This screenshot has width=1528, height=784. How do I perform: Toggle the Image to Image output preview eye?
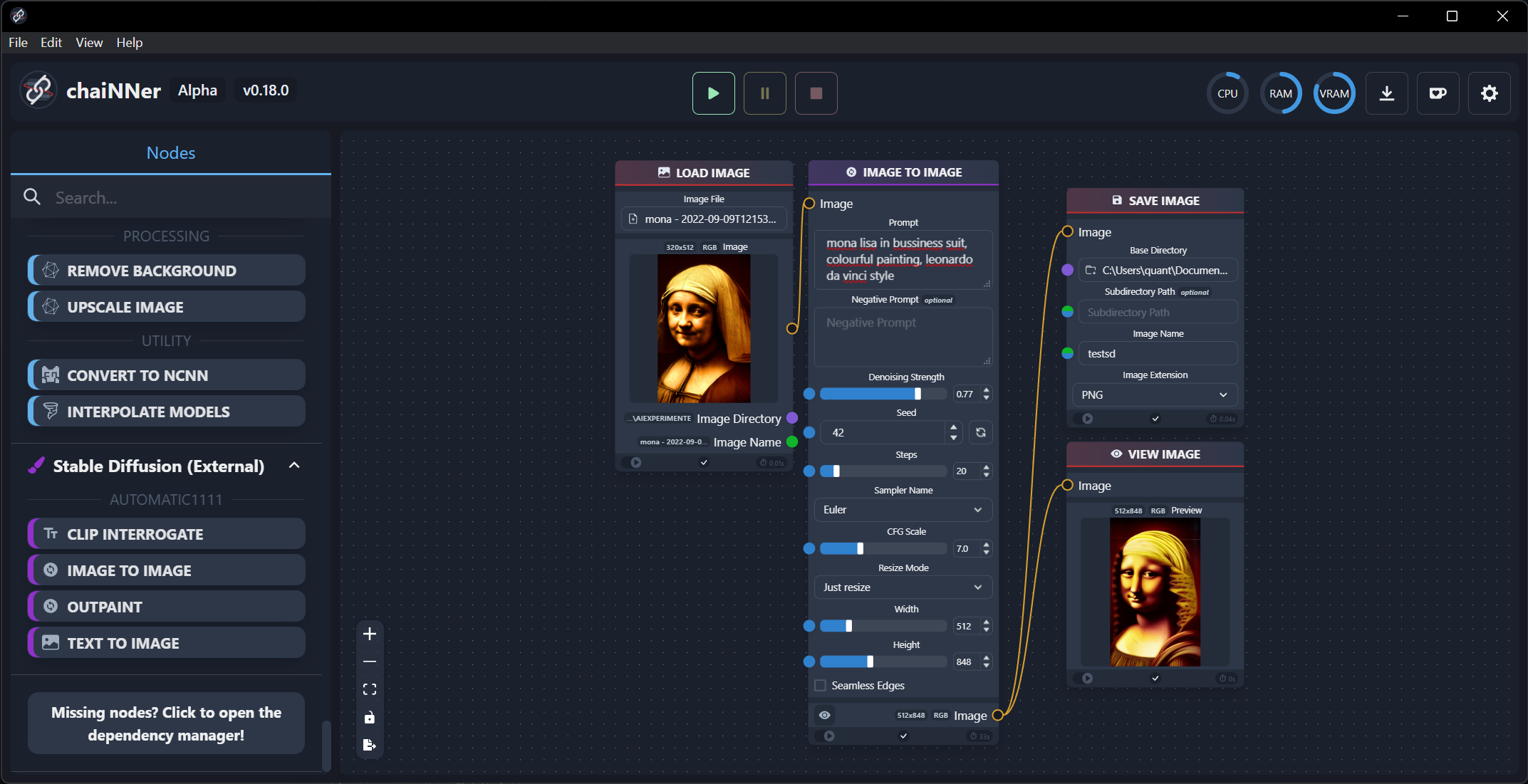pyautogui.click(x=824, y=715)
